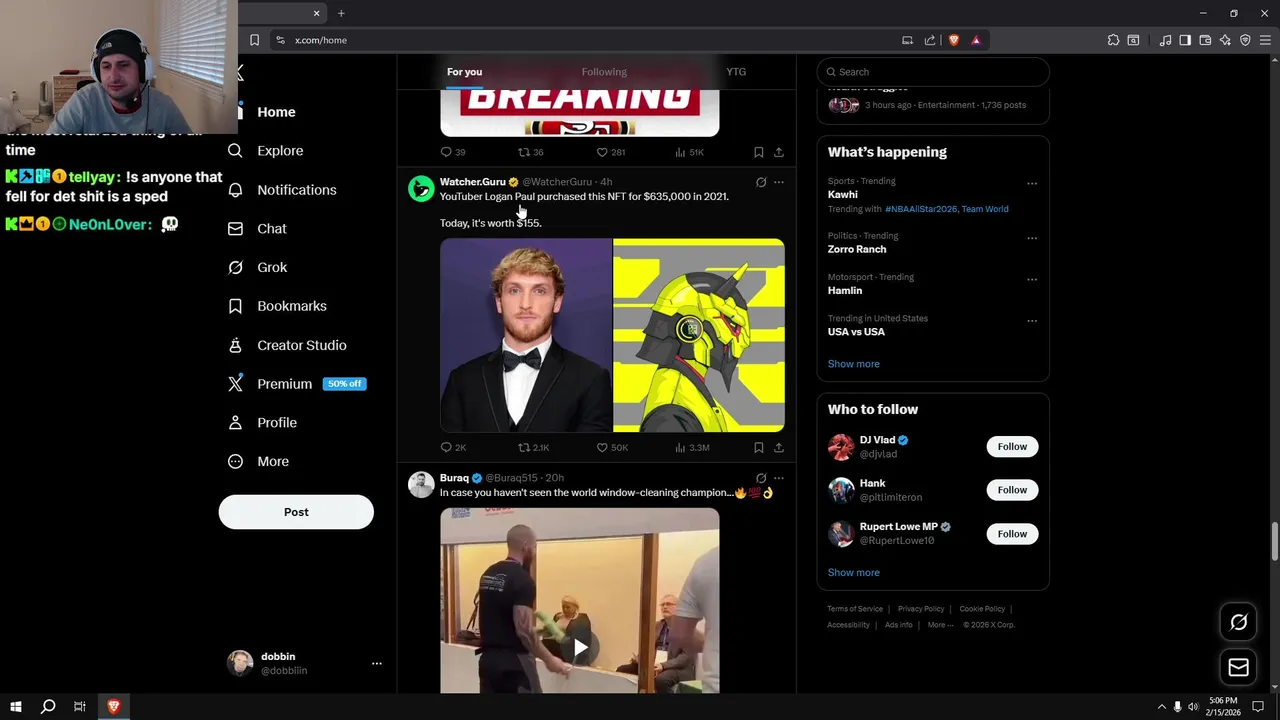
Task: Open Logan Paul photo in post
Action: [x=526, y=335]
